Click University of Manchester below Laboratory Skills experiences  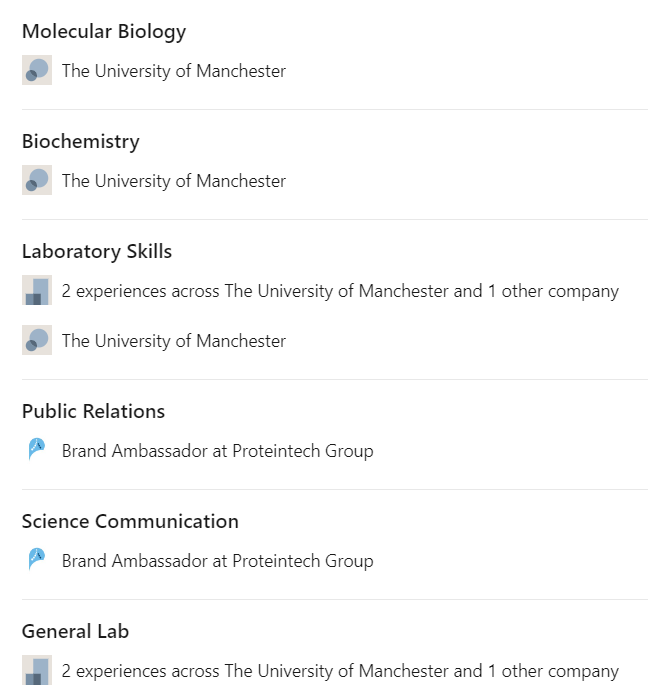pyautogui.click(x=174, y=341)
